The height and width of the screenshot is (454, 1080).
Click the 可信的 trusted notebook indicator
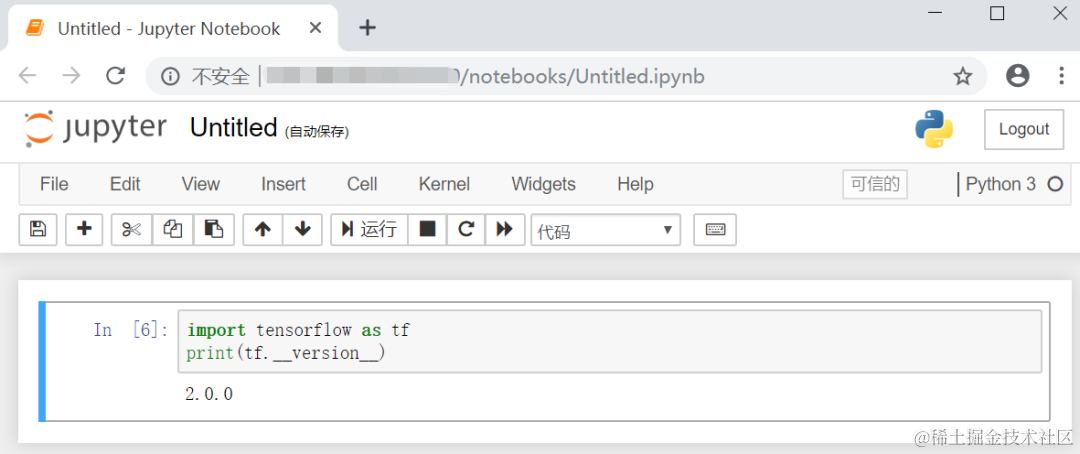[875, 185]
